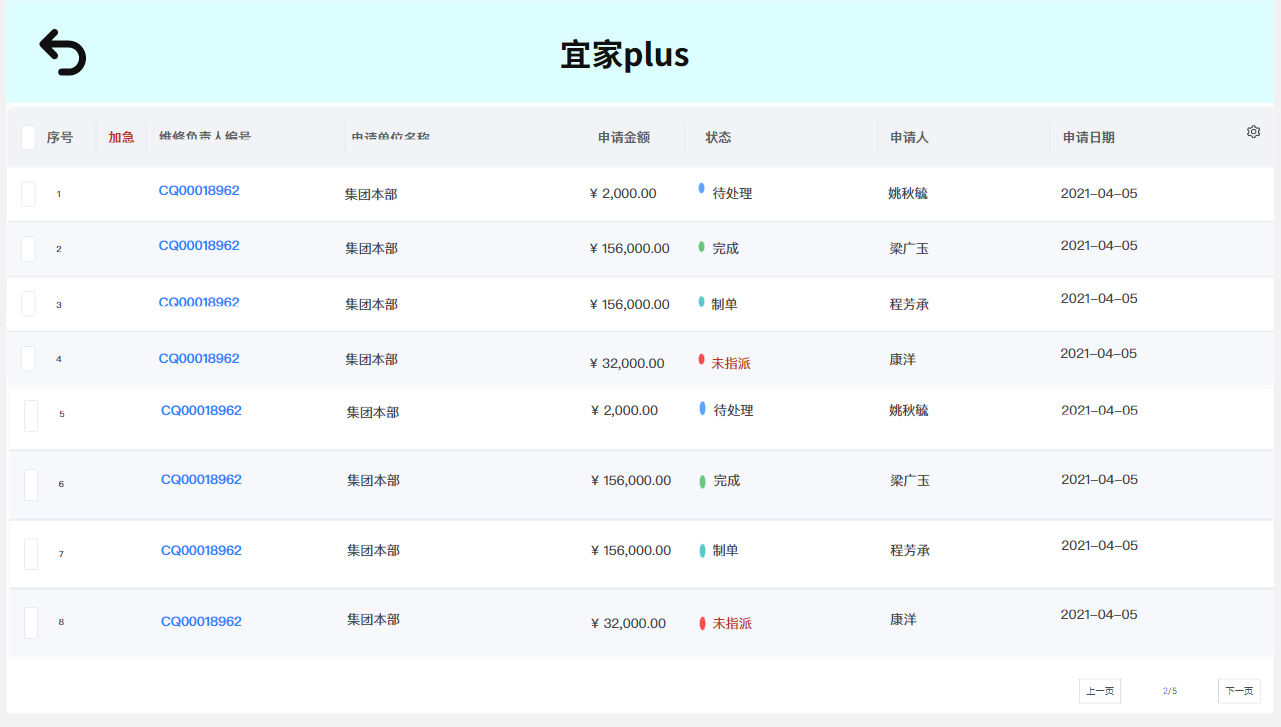
Task: Click amount ¥ 156,000.00 in row 2
Action: 630,248
